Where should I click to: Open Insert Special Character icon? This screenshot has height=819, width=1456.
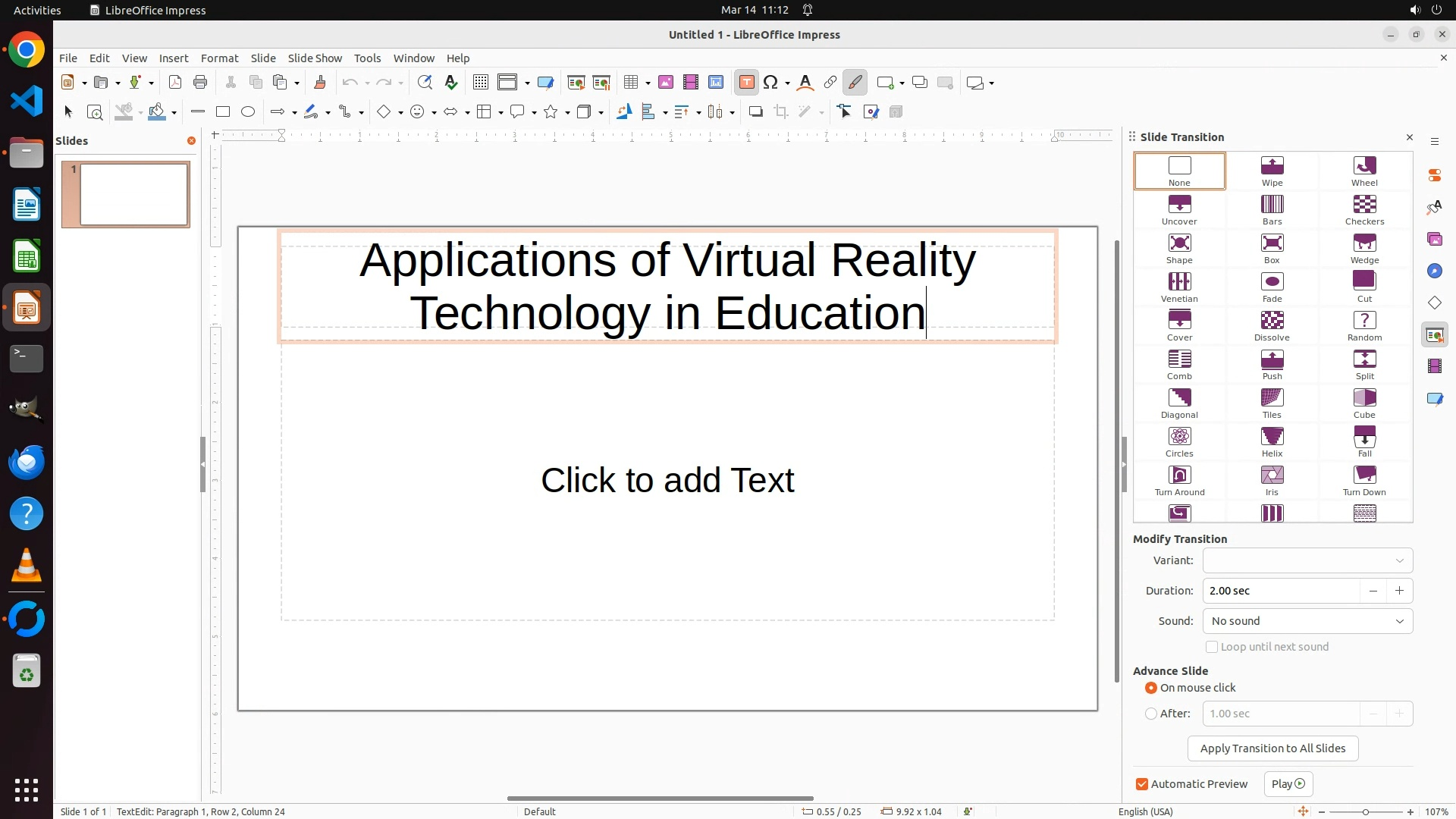[770, 83]
